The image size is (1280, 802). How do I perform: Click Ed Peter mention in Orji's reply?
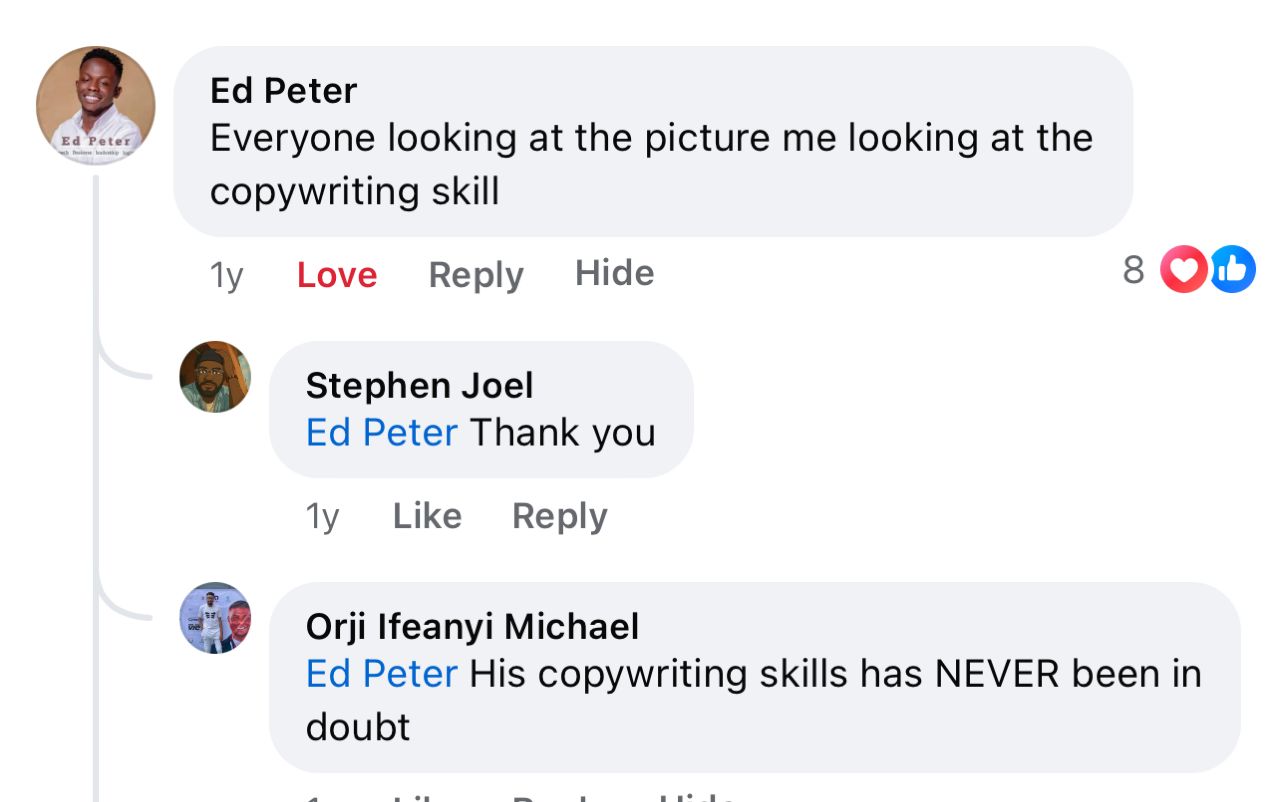pos(381,674)
